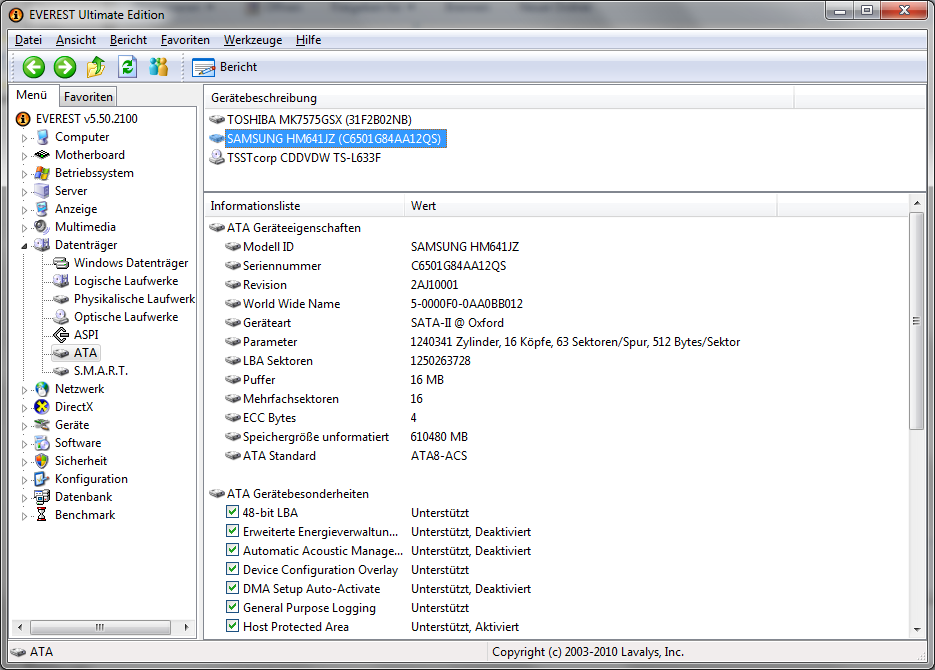Click the World Wide Name row

pos(374,303)
